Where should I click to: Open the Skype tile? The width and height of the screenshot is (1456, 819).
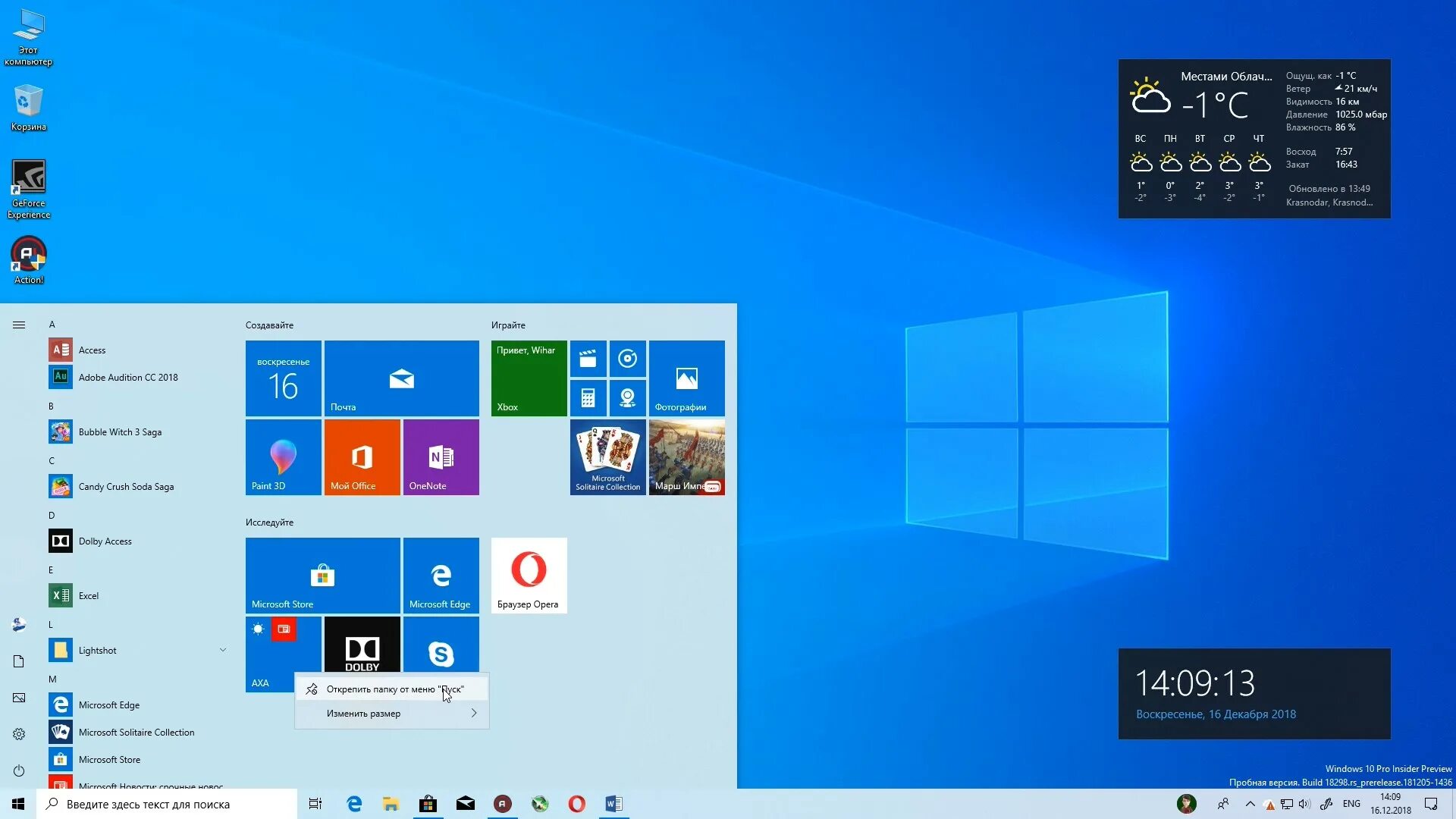point(441,645)
